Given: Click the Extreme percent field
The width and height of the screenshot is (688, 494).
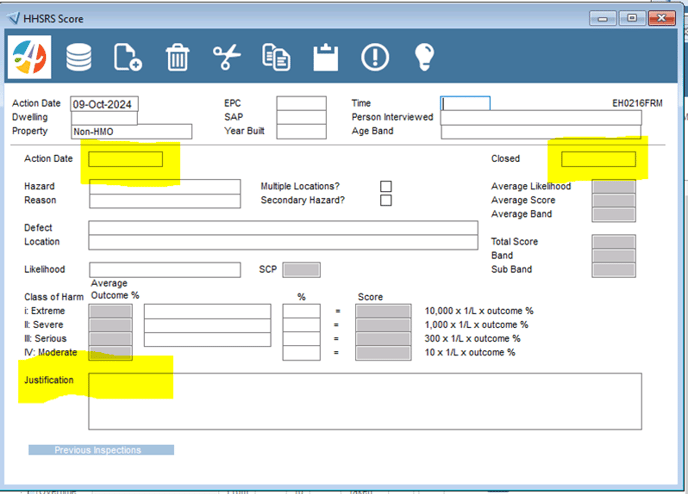Looking at the screenshot, I should (x=301, y=311).
